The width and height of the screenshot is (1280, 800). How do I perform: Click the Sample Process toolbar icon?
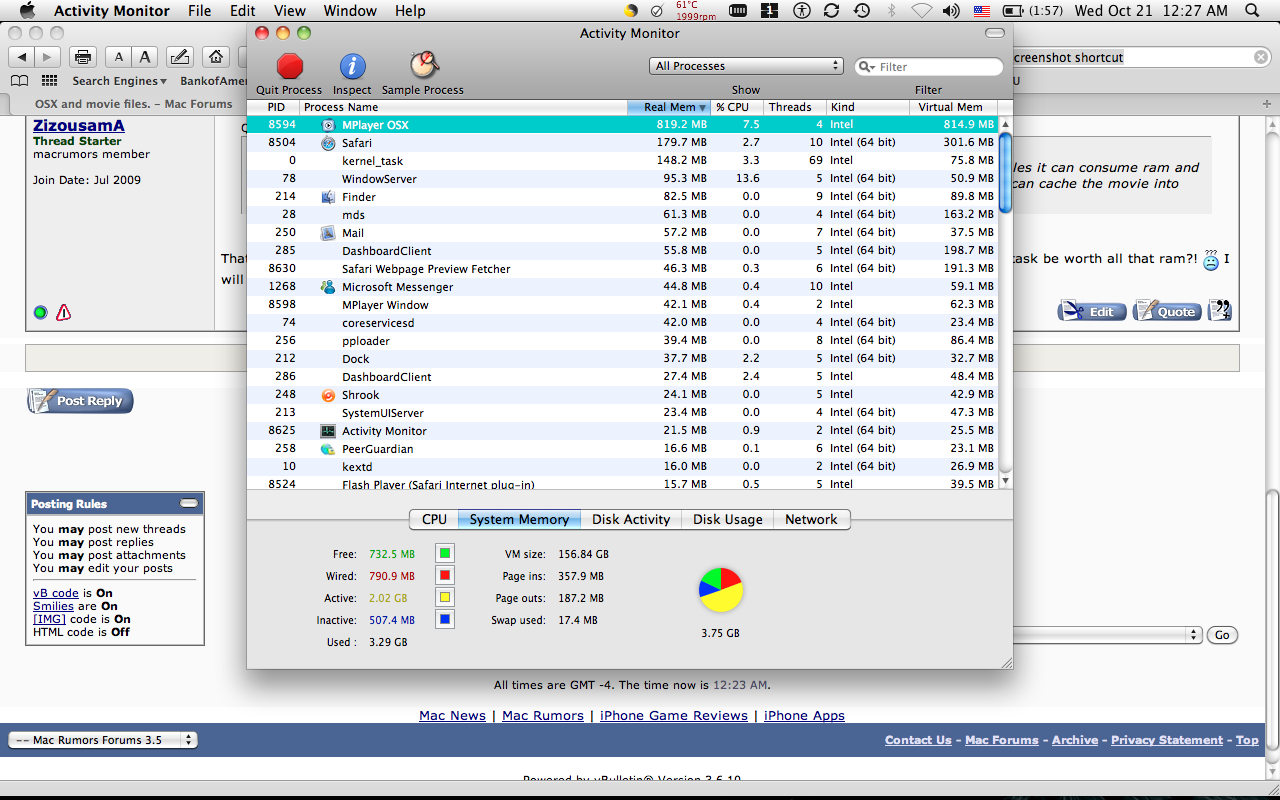tap(424, 65)
